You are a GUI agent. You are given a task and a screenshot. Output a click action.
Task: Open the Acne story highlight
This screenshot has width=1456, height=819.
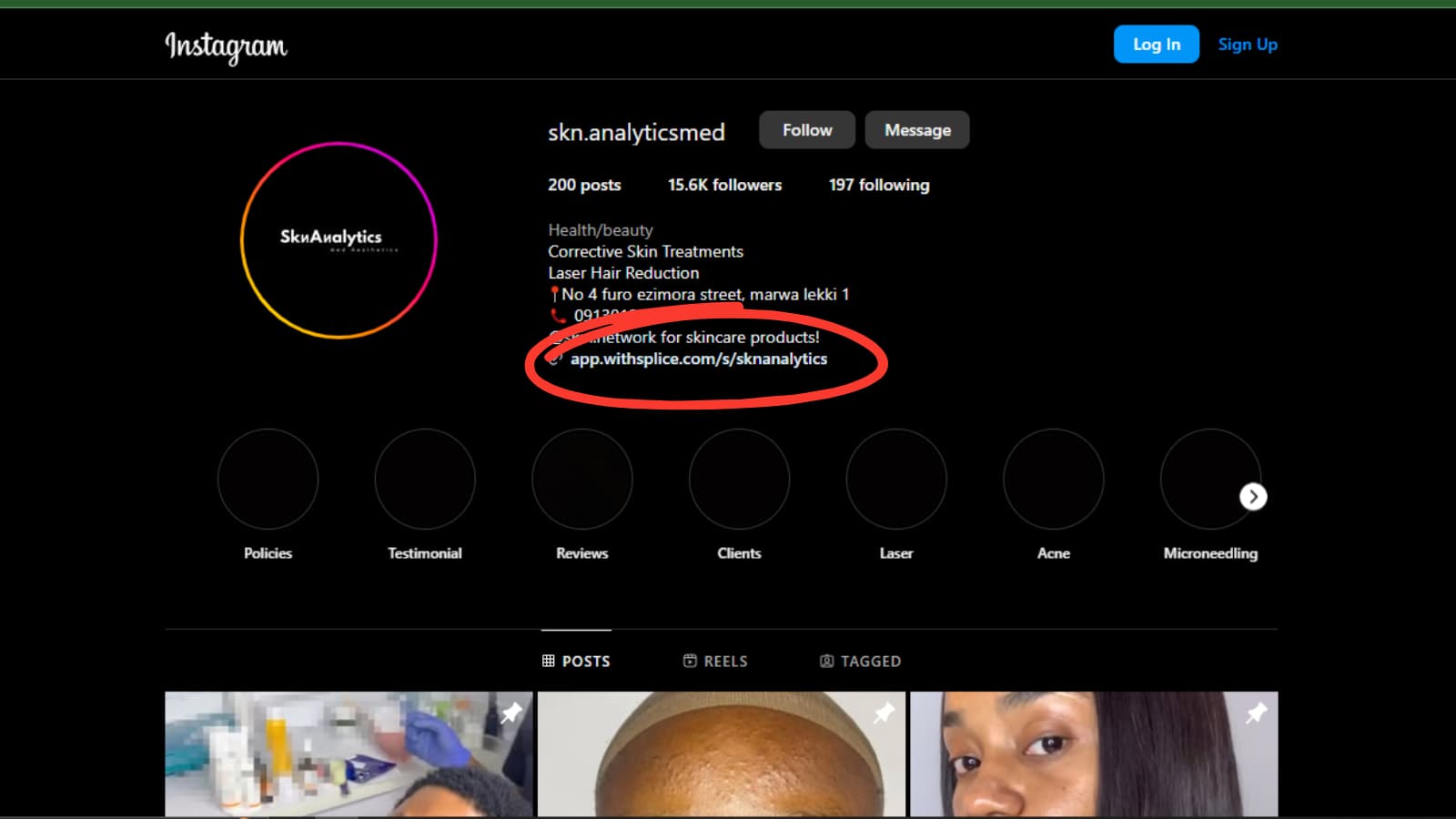click(x=1053, y=480)
